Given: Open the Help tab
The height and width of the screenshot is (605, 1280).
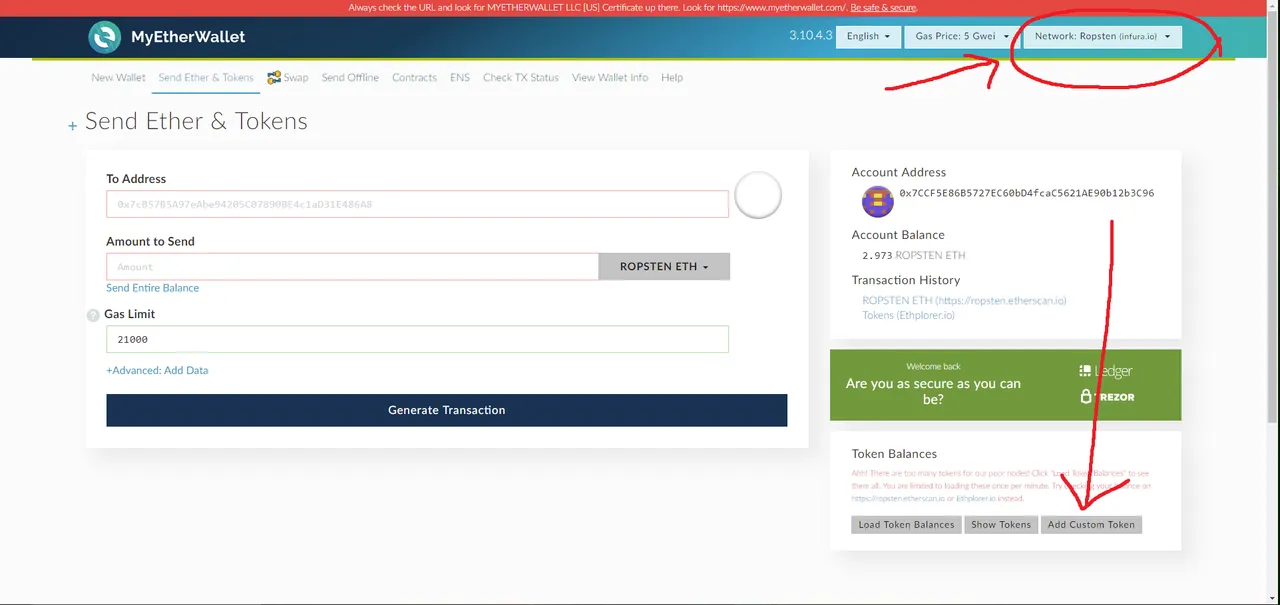Looking at the screenshot, I should [672, 77].
